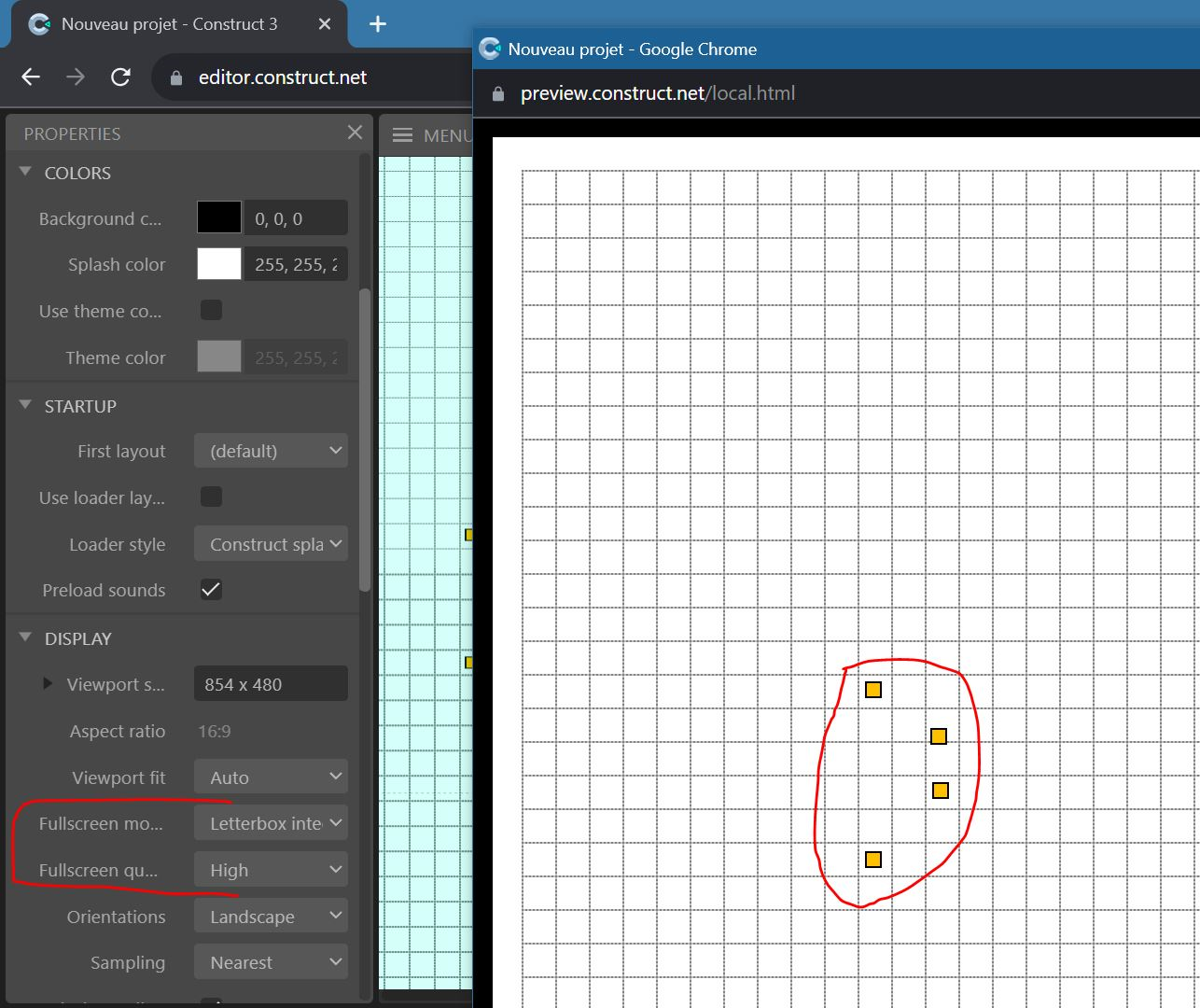Close the Nouveau projet - Construct 3 tab
Screen dimensions: 1200x1008
coord(325,24)
